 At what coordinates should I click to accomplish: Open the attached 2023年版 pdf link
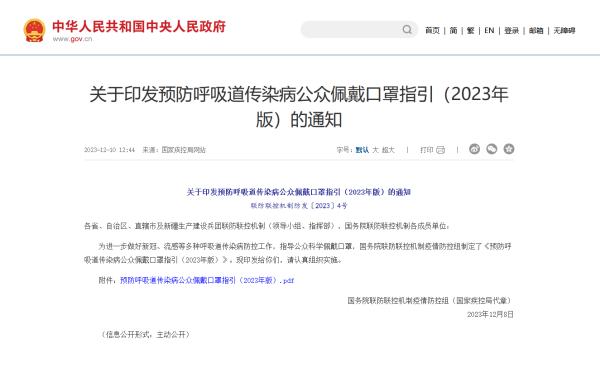click(207, 281)
